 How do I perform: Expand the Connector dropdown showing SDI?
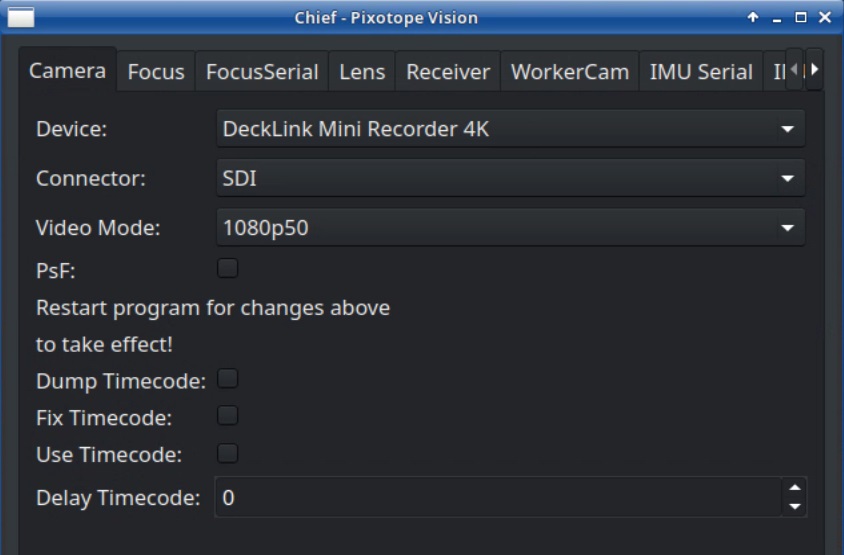pyautogui.click(x=510, y=179)
